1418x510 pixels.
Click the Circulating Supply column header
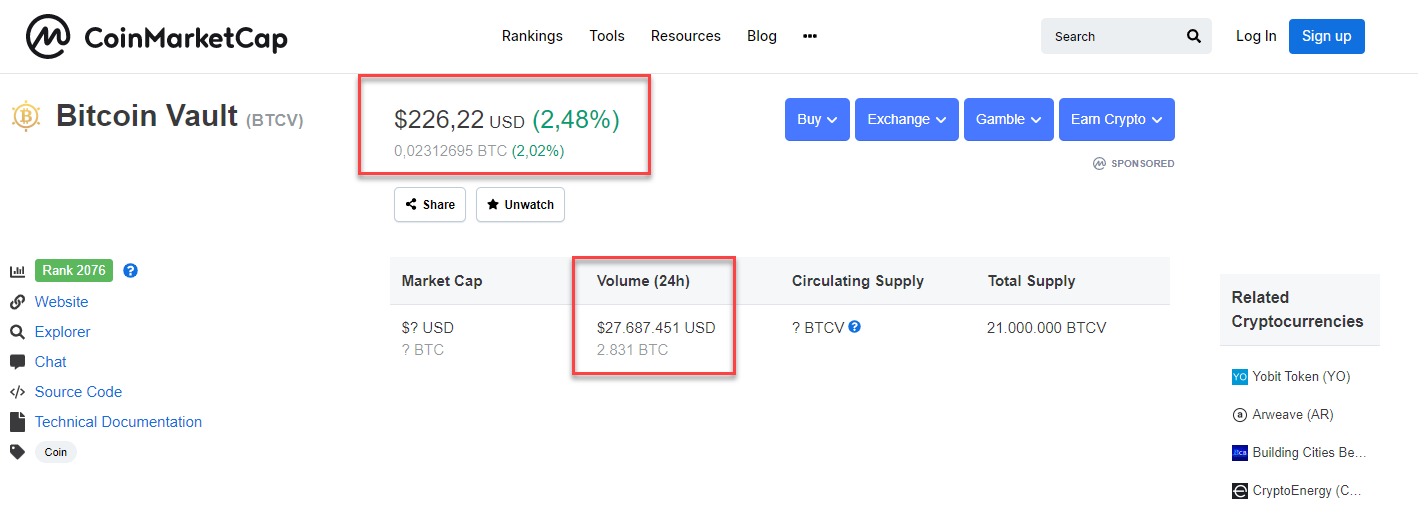(x=858, y=281)
